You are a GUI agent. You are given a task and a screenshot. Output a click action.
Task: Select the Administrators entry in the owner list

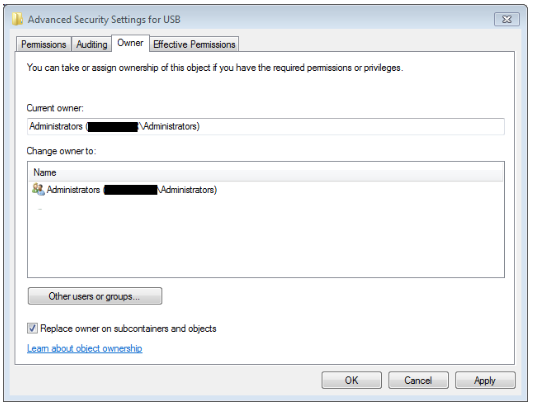coord(124,190)
